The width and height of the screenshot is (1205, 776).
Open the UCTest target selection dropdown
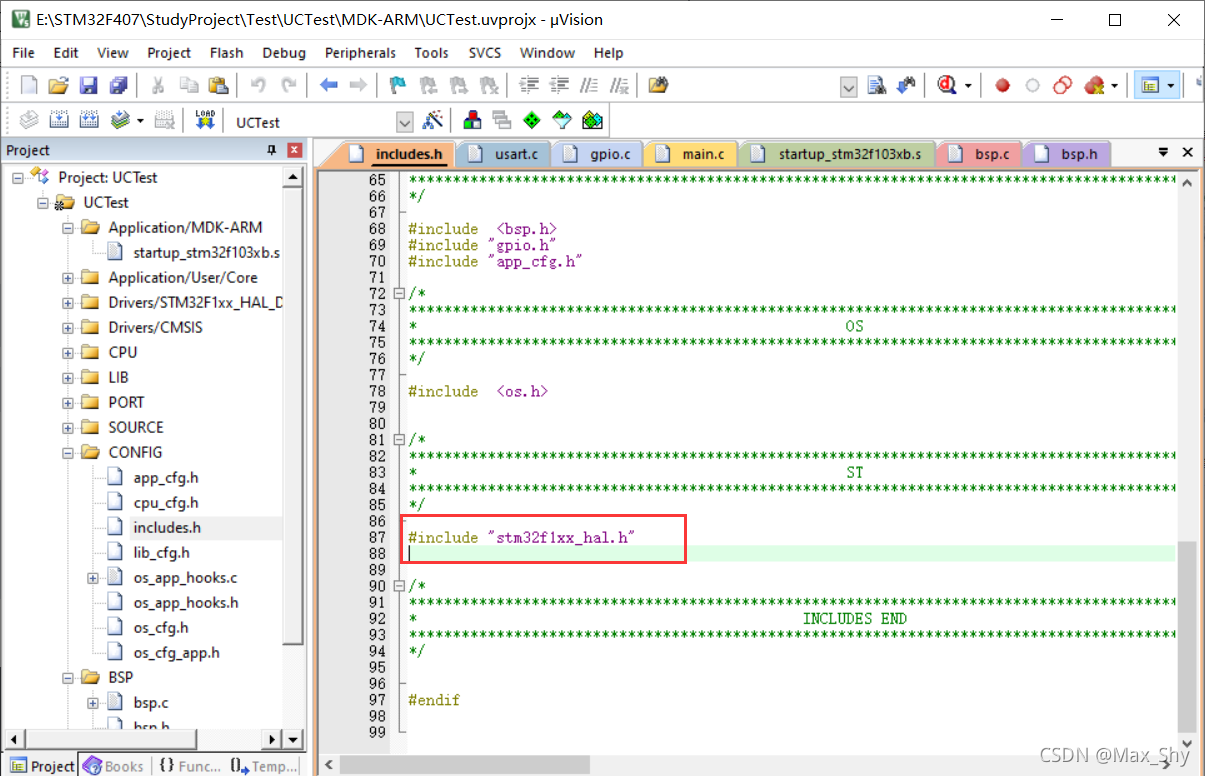pos(405,122)
